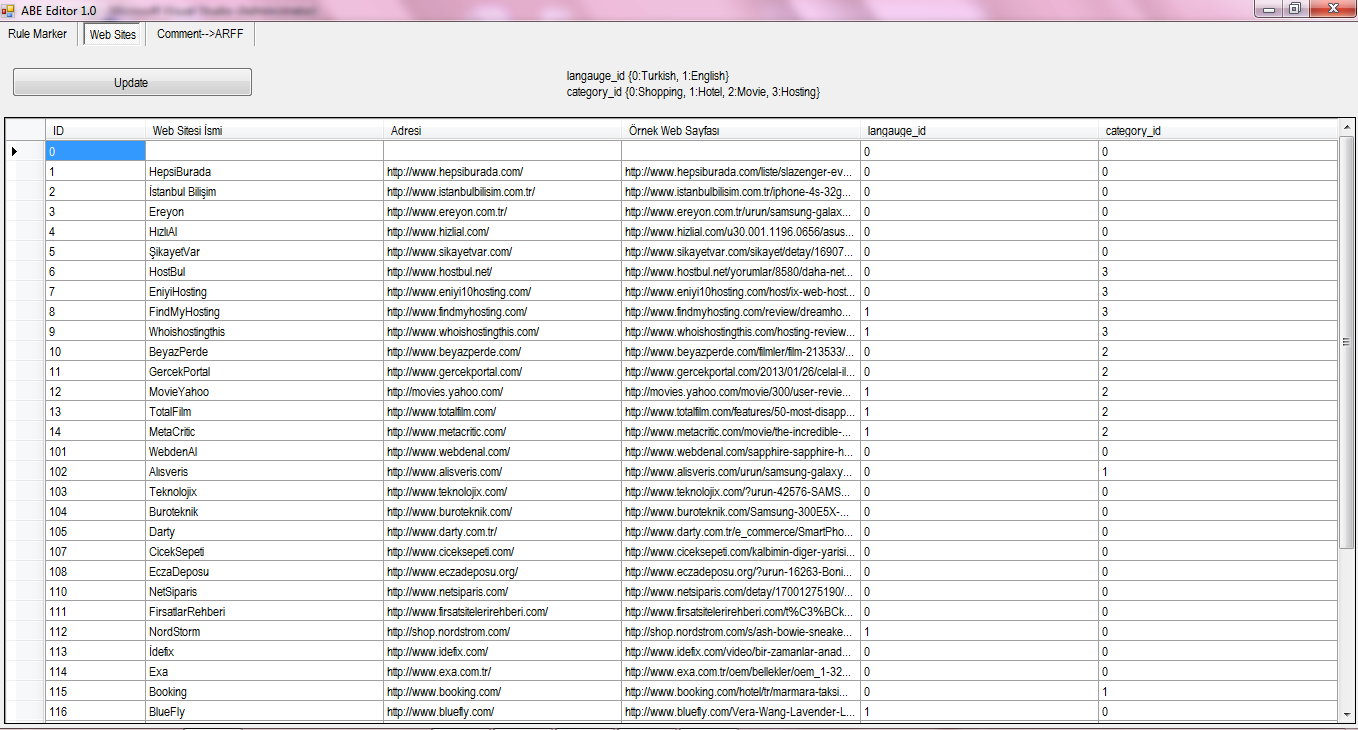1358x730 pixels.
Task: Select the İdefix name cell
Action: tap(264, 651)
